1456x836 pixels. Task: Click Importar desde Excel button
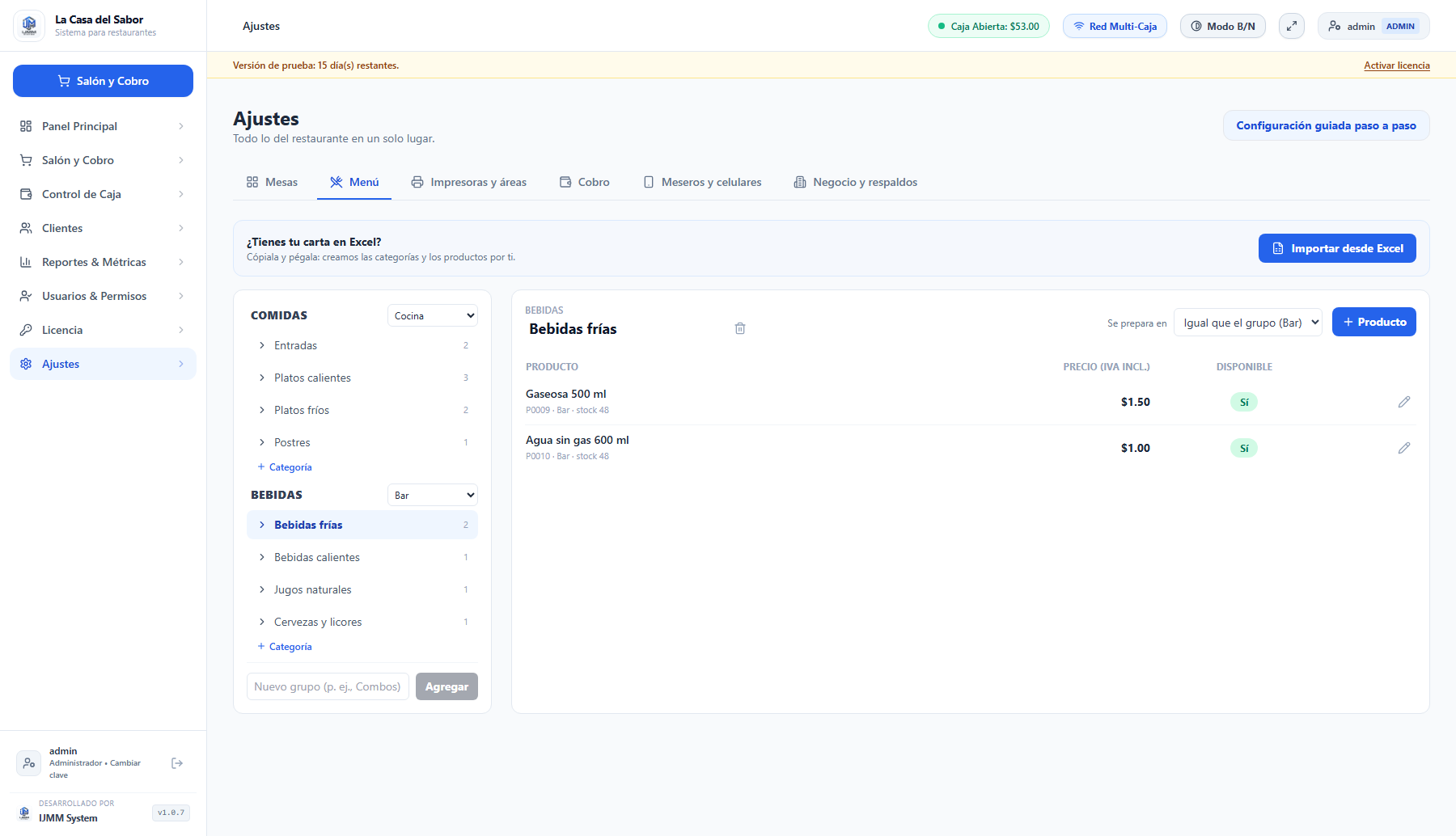[x=1337, y=248]
